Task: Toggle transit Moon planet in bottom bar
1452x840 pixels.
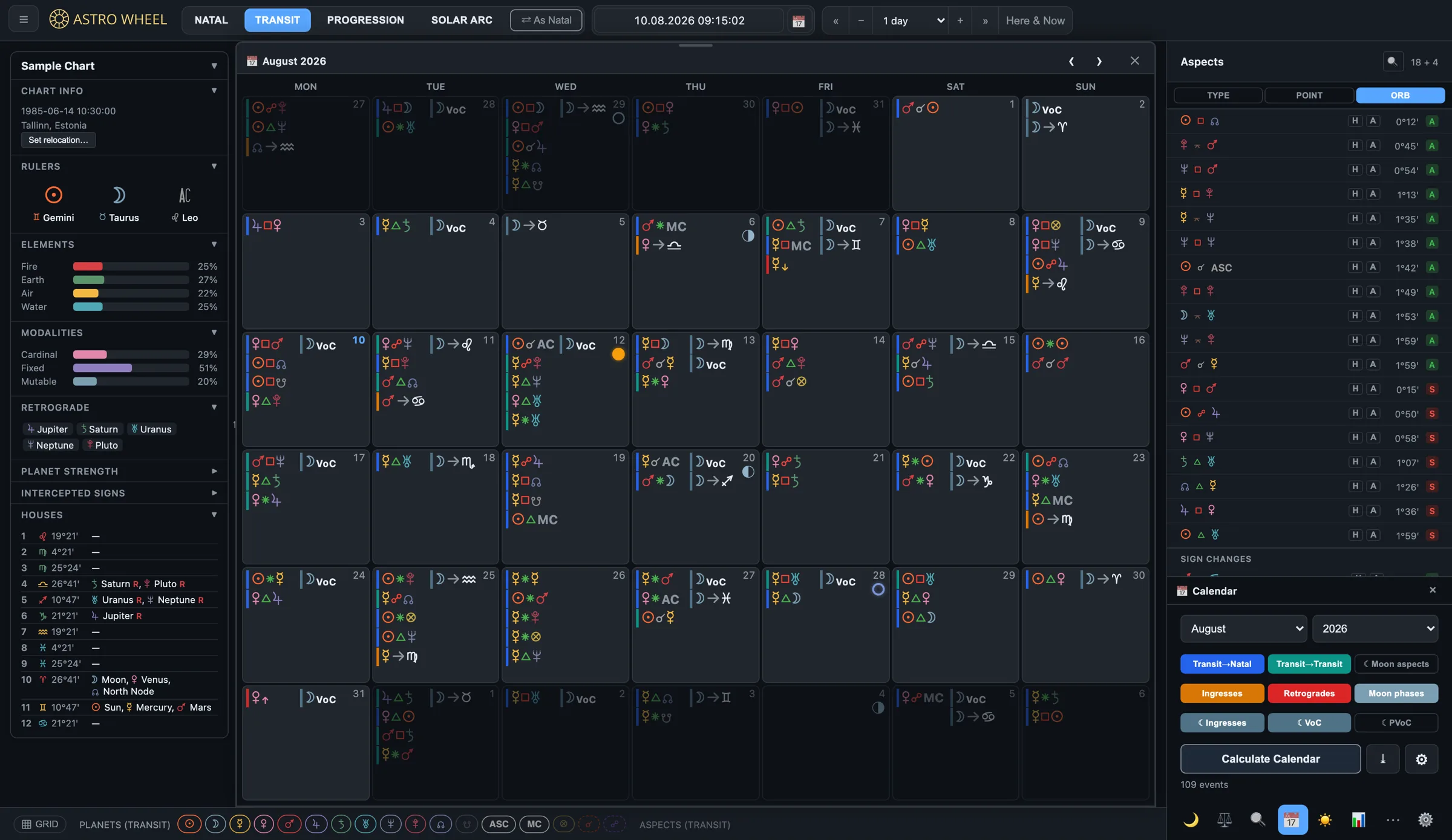Action: click(215, 824)
